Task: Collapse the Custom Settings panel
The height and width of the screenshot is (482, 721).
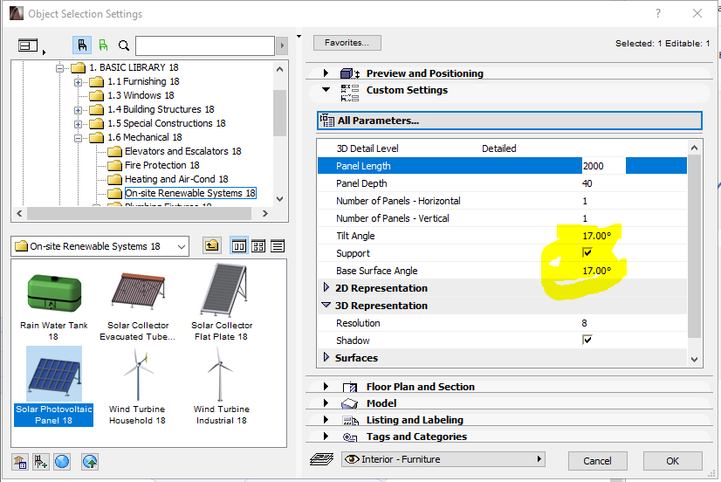Action: [326, 89]
